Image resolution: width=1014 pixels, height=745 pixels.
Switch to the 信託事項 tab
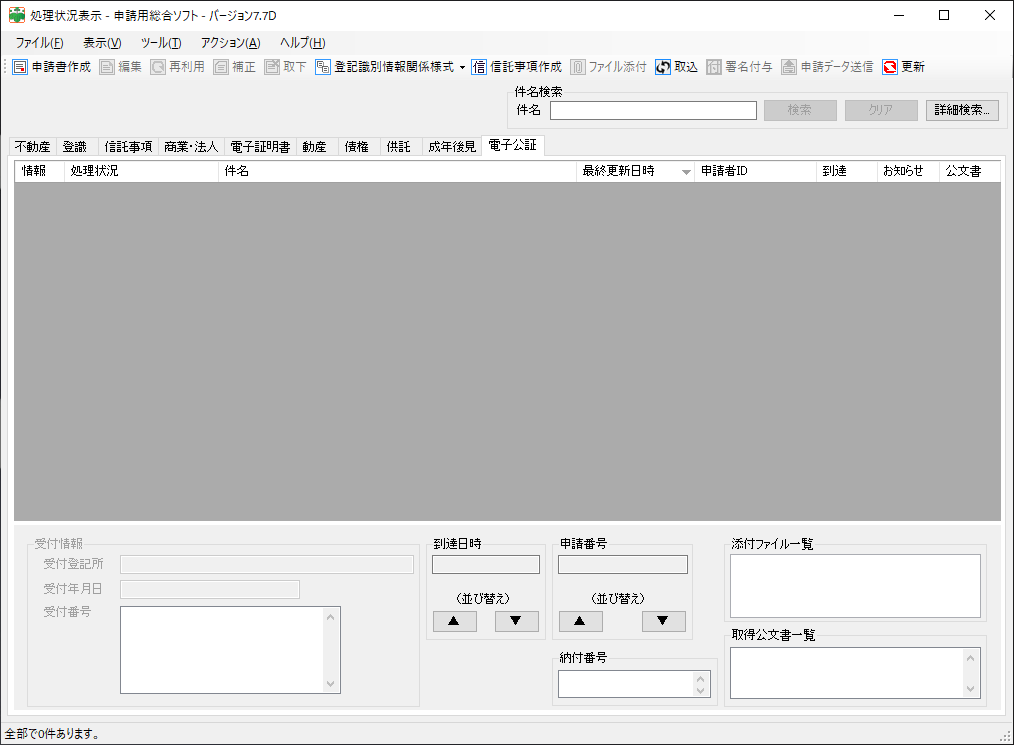[x=129, y=147]
